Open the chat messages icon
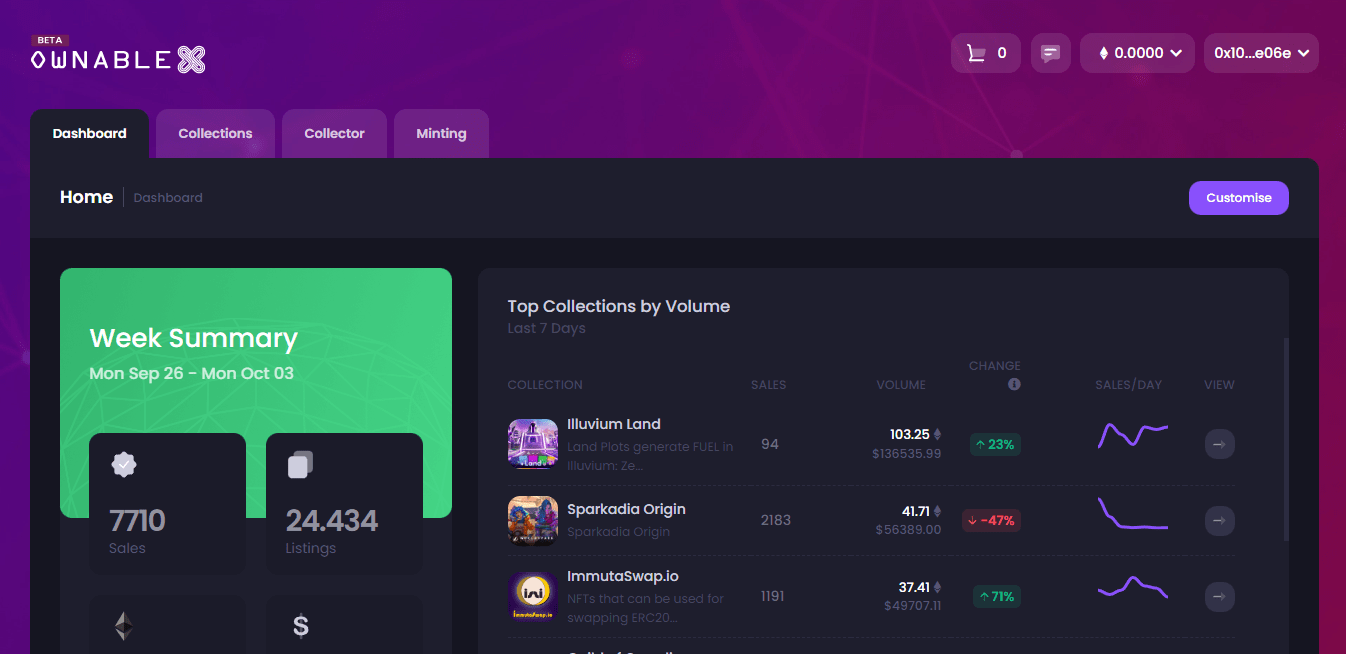This screenshot has width=1346, height=654. click(1050, 53)
